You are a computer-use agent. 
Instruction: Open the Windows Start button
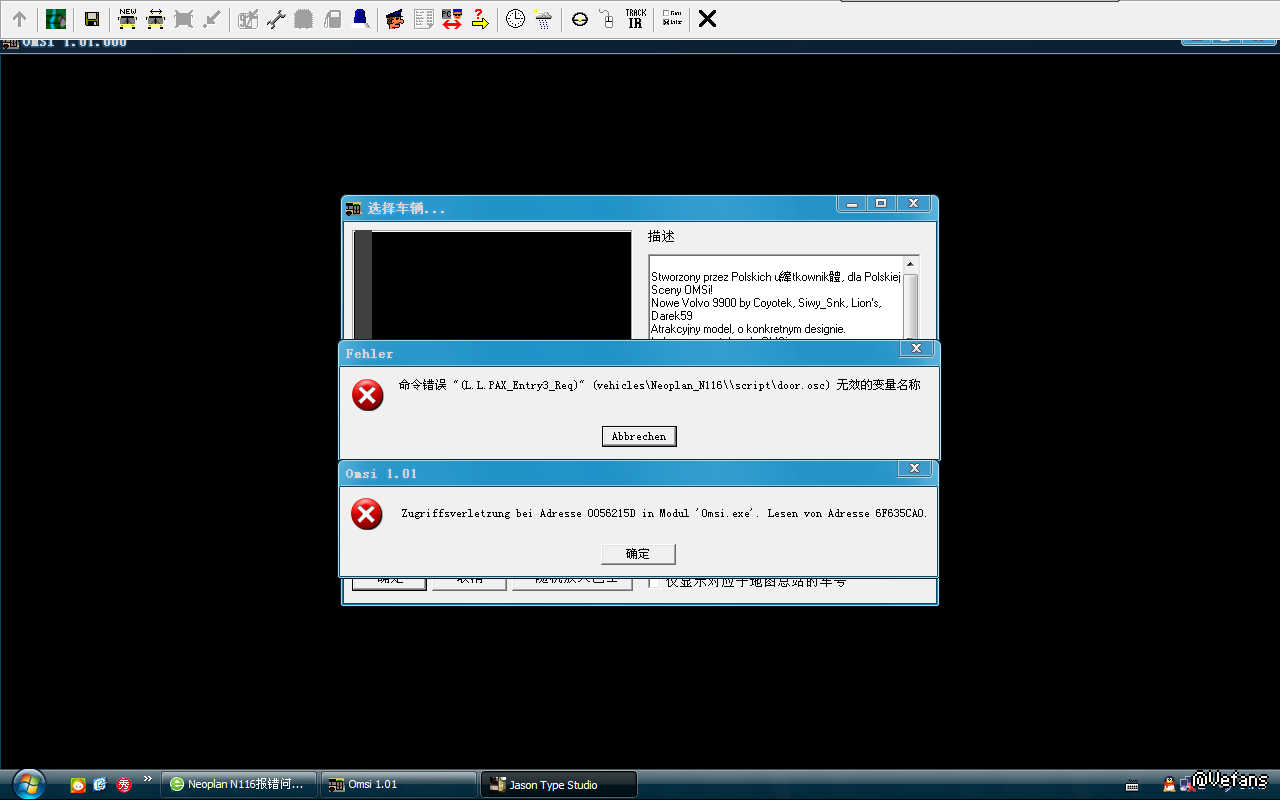click(x=27, y=783)
